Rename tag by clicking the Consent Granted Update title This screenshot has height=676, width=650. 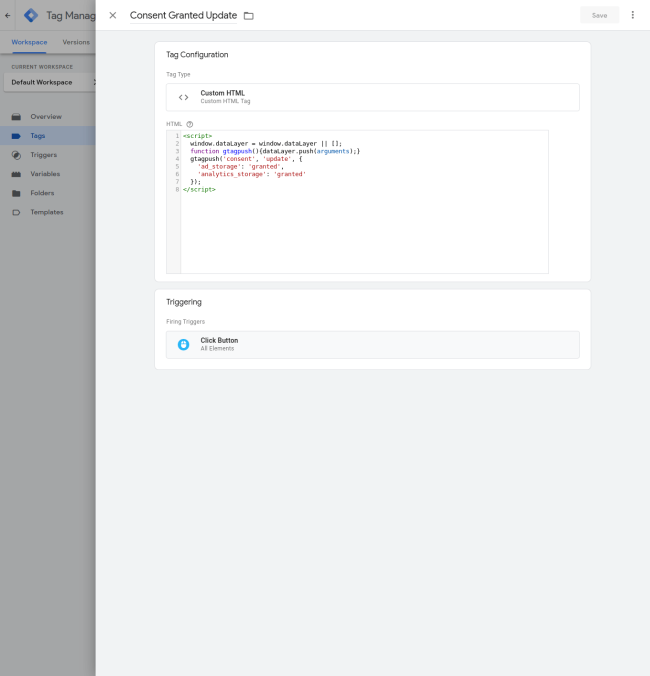183,16
